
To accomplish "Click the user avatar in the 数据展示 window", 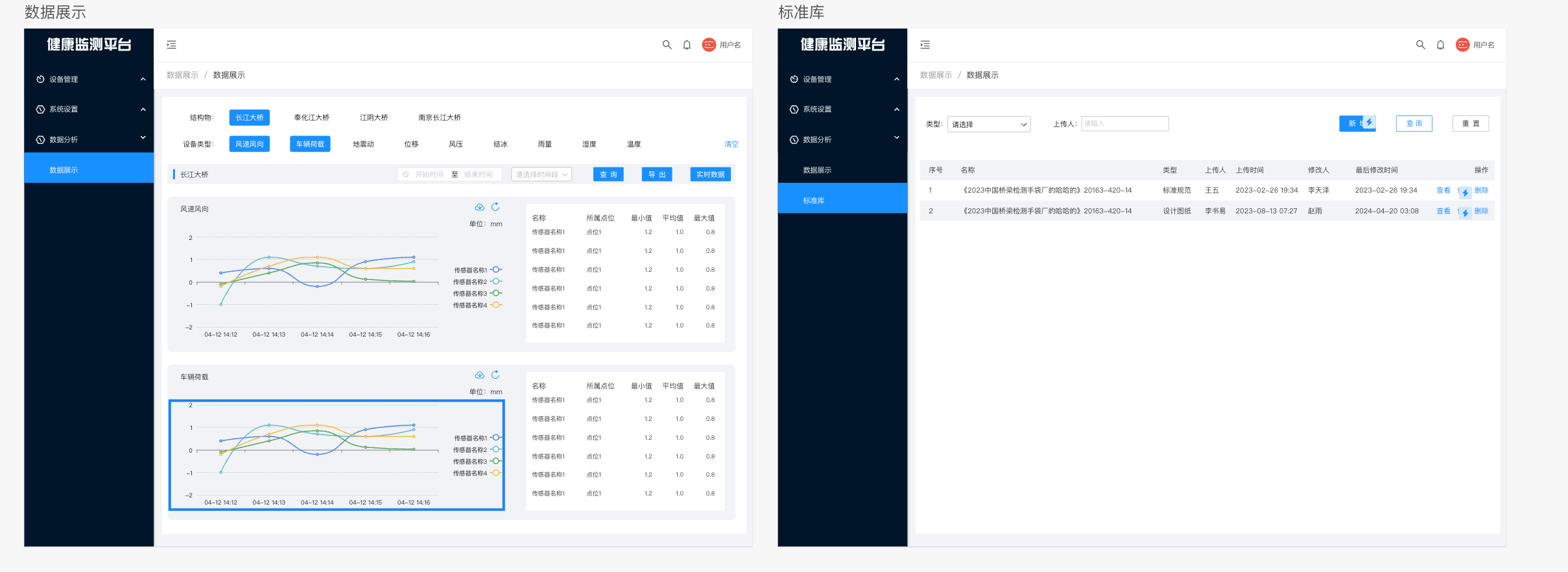I will pyautogui.click(x=709, y=45).
